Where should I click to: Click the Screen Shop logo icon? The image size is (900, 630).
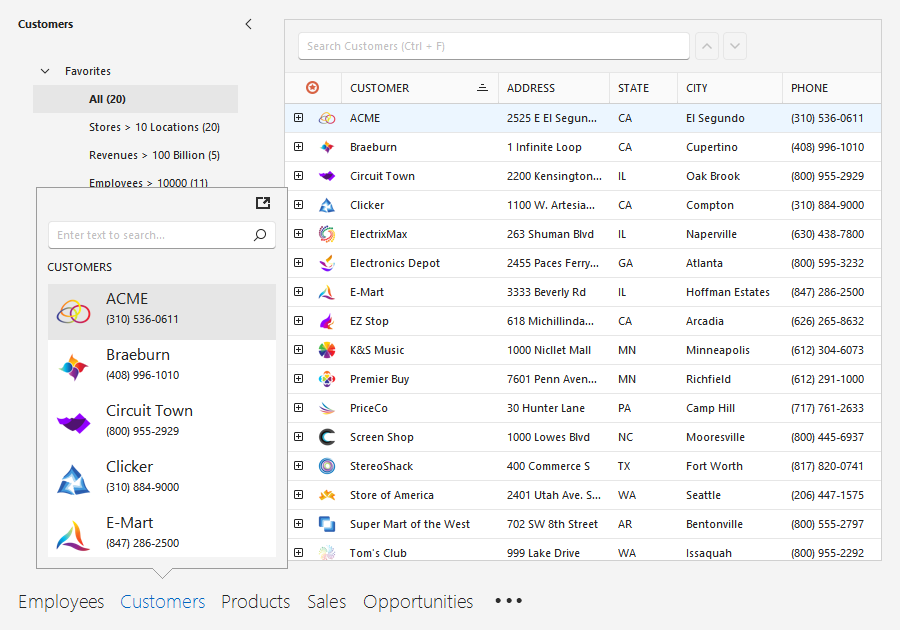pos(327,437)
